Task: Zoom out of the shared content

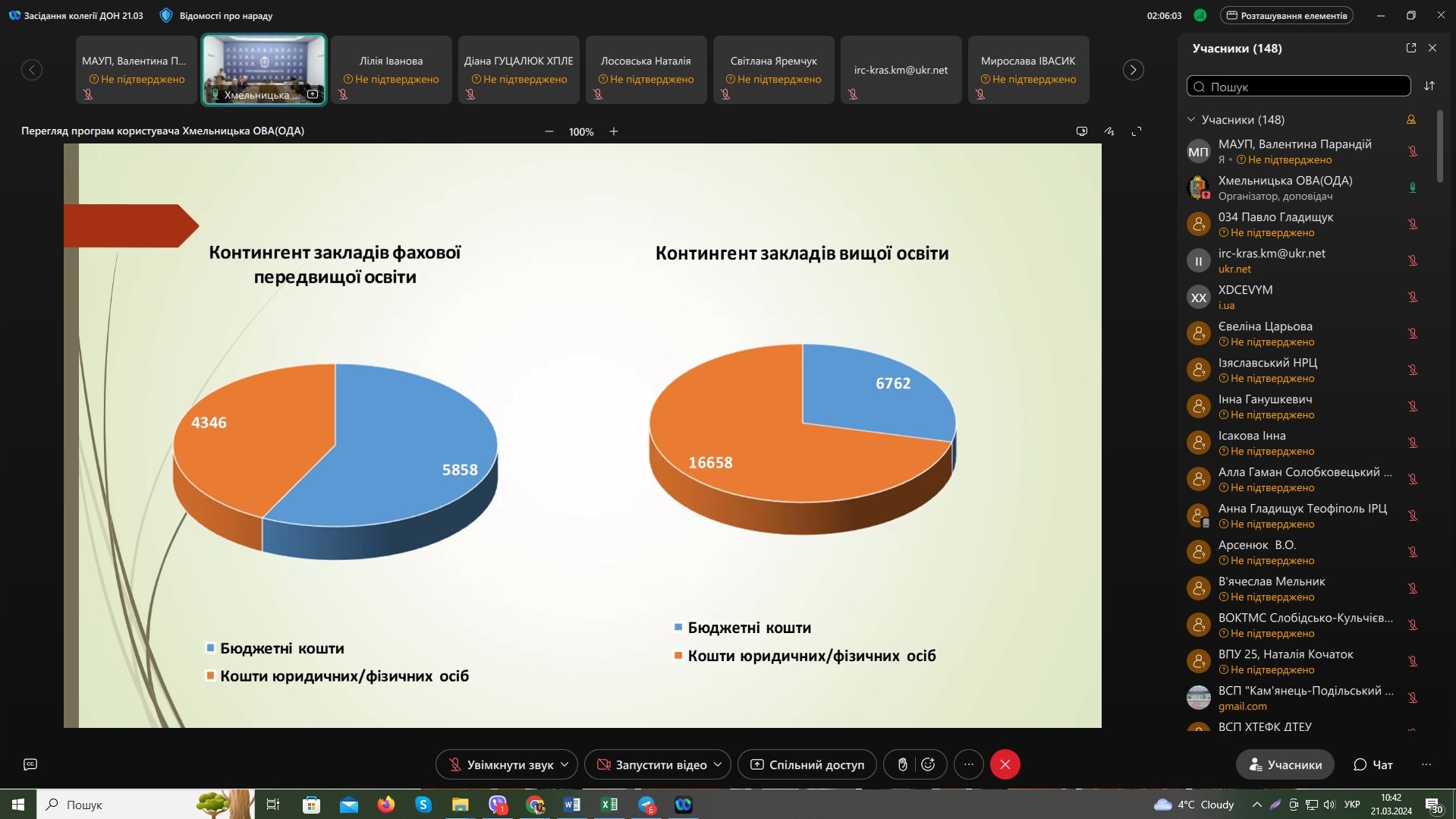Action: point(549,131)
